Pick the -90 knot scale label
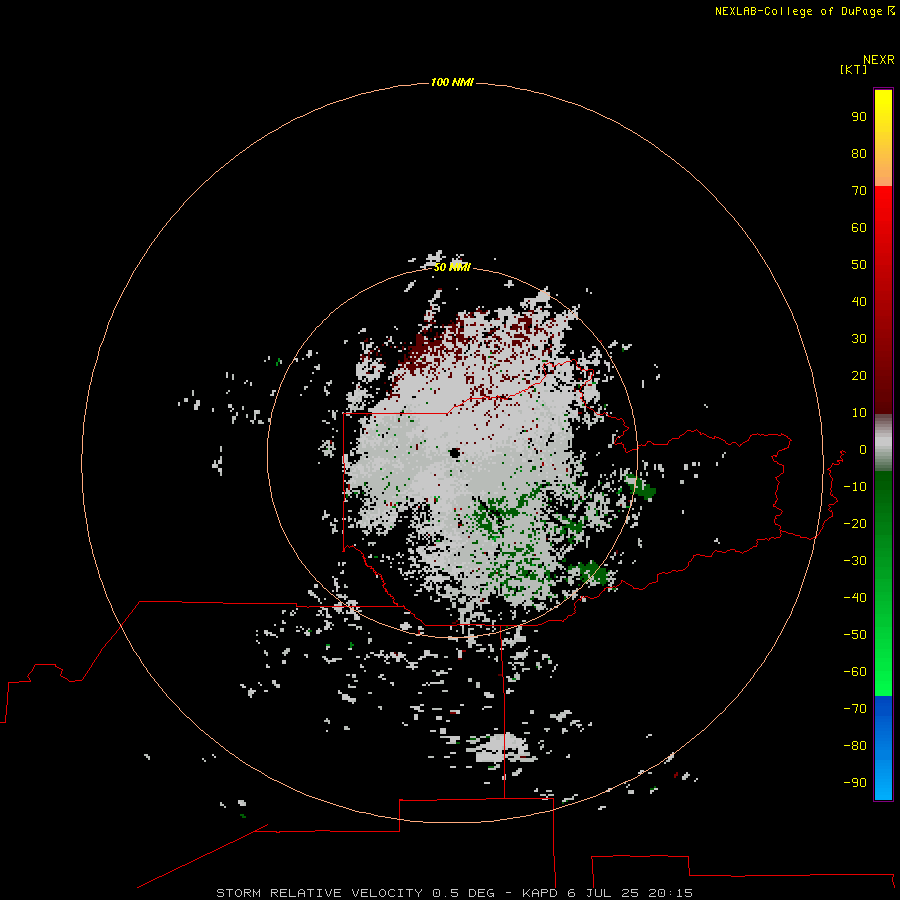Image resolution: width=900 pixels, height=900 pixels. tap(855, 782)
